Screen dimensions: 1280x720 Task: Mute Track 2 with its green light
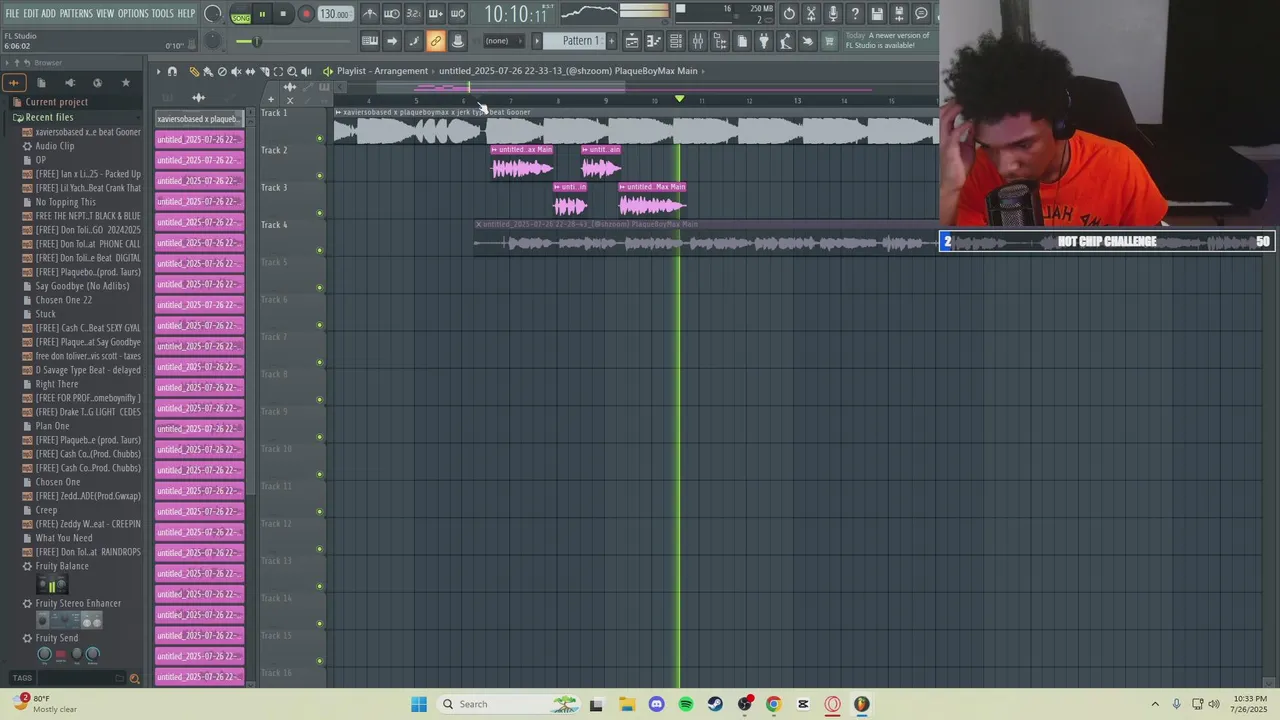click(320, 176)
